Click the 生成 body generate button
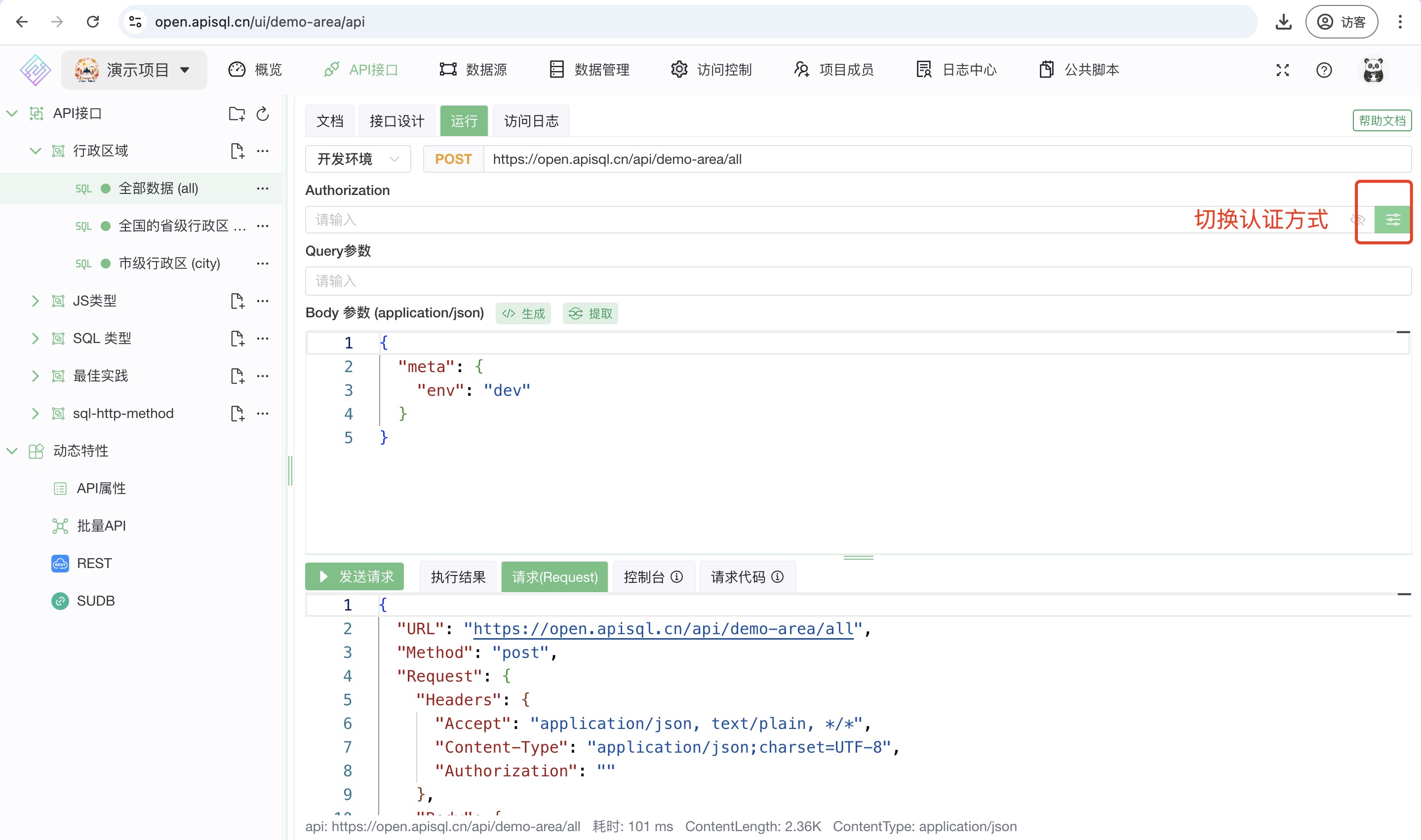 point(523,313)
